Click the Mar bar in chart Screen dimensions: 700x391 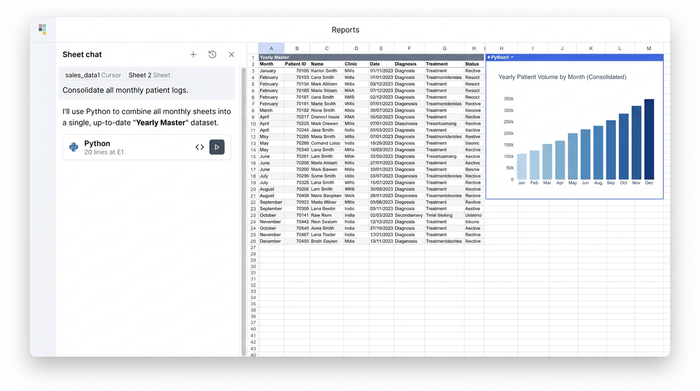(547, 162)
